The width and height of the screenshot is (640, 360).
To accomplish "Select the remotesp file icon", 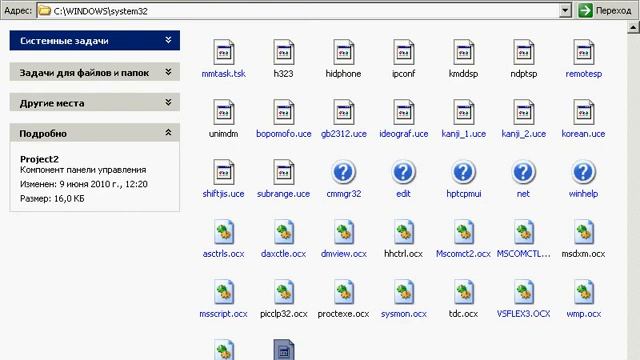I will point(584,52).
